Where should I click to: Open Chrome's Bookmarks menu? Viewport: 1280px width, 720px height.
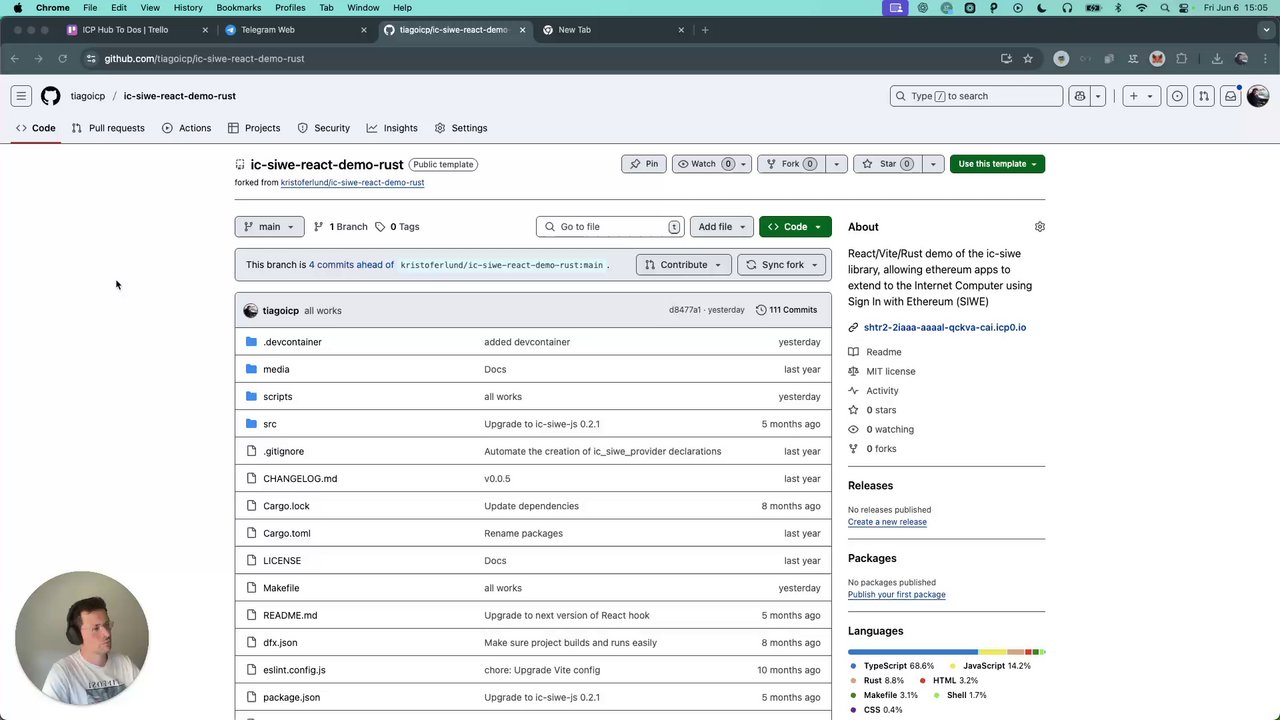click(238, 8)
